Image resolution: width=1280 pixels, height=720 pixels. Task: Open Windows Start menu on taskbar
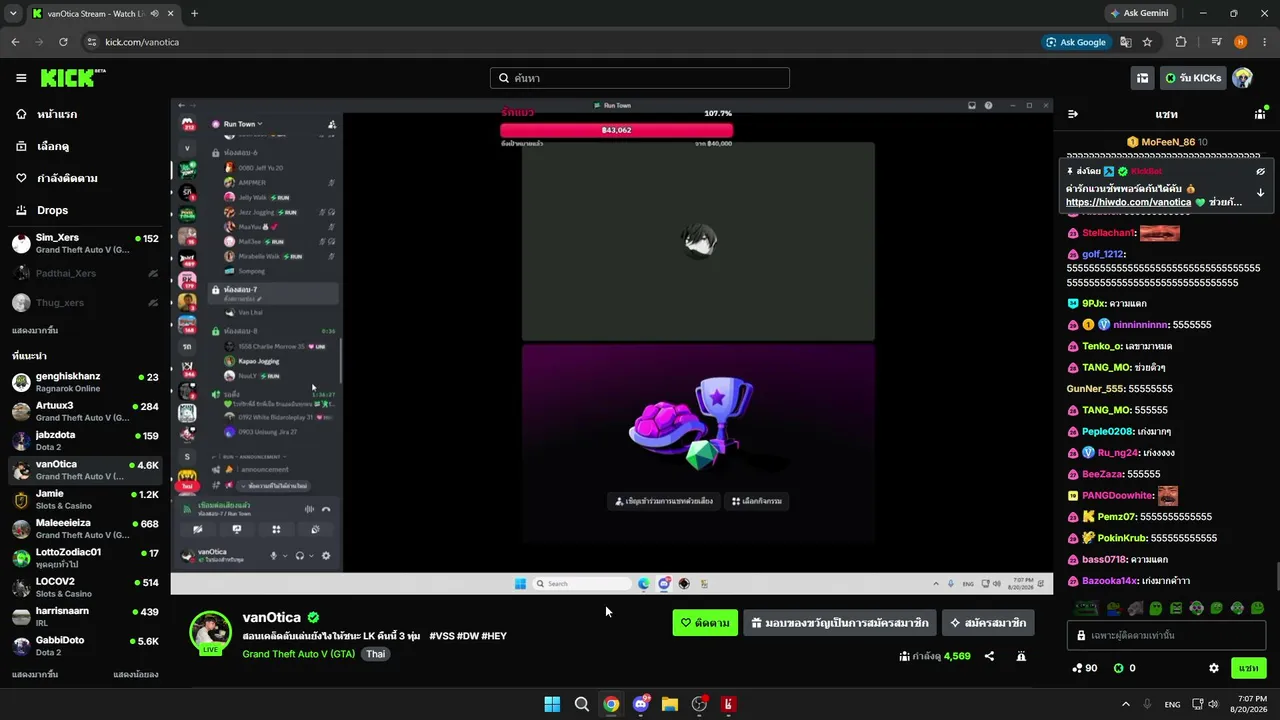[x=552, y=704]
